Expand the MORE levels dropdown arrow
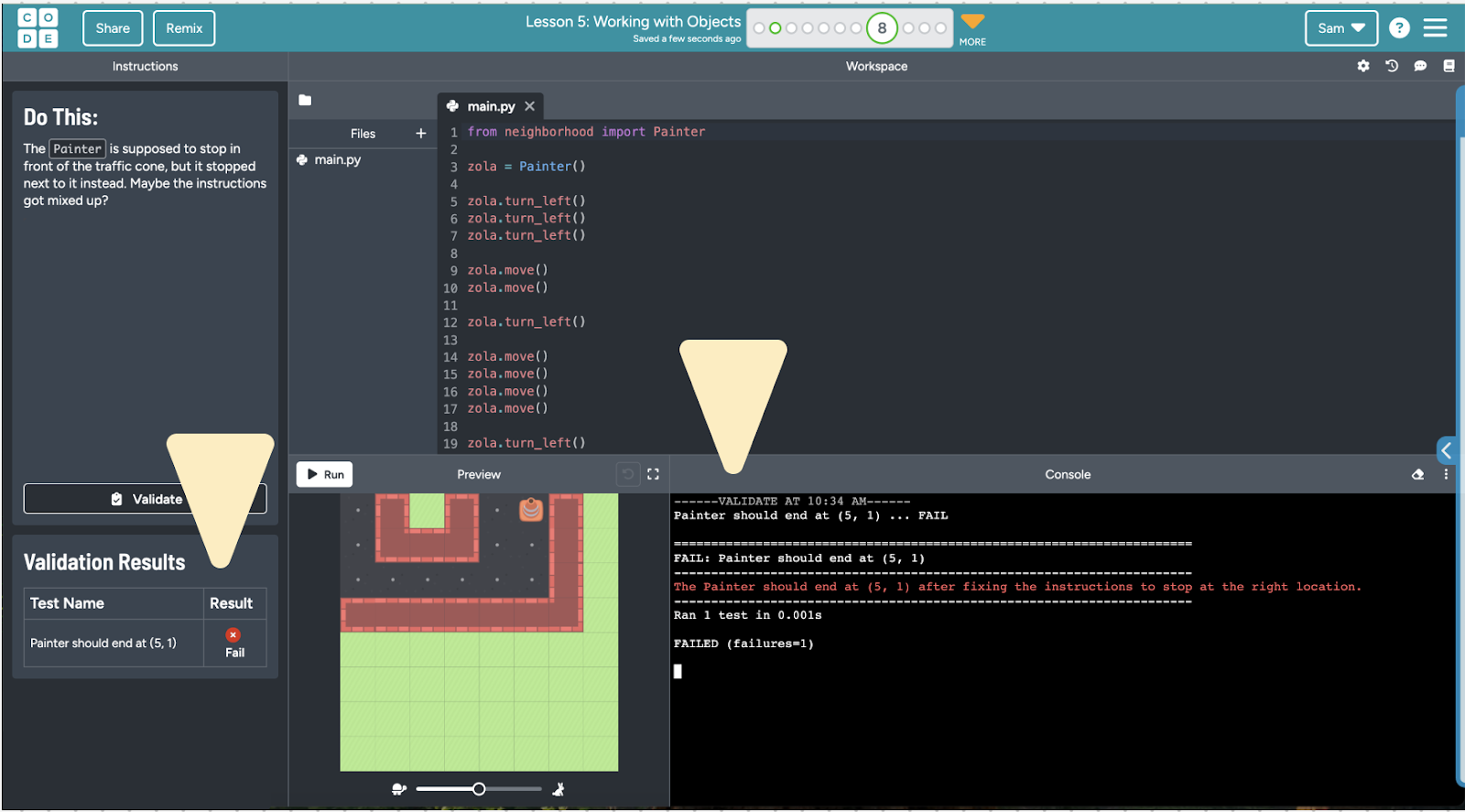This screenshot has width=1465, height=812. pos(972,22)
